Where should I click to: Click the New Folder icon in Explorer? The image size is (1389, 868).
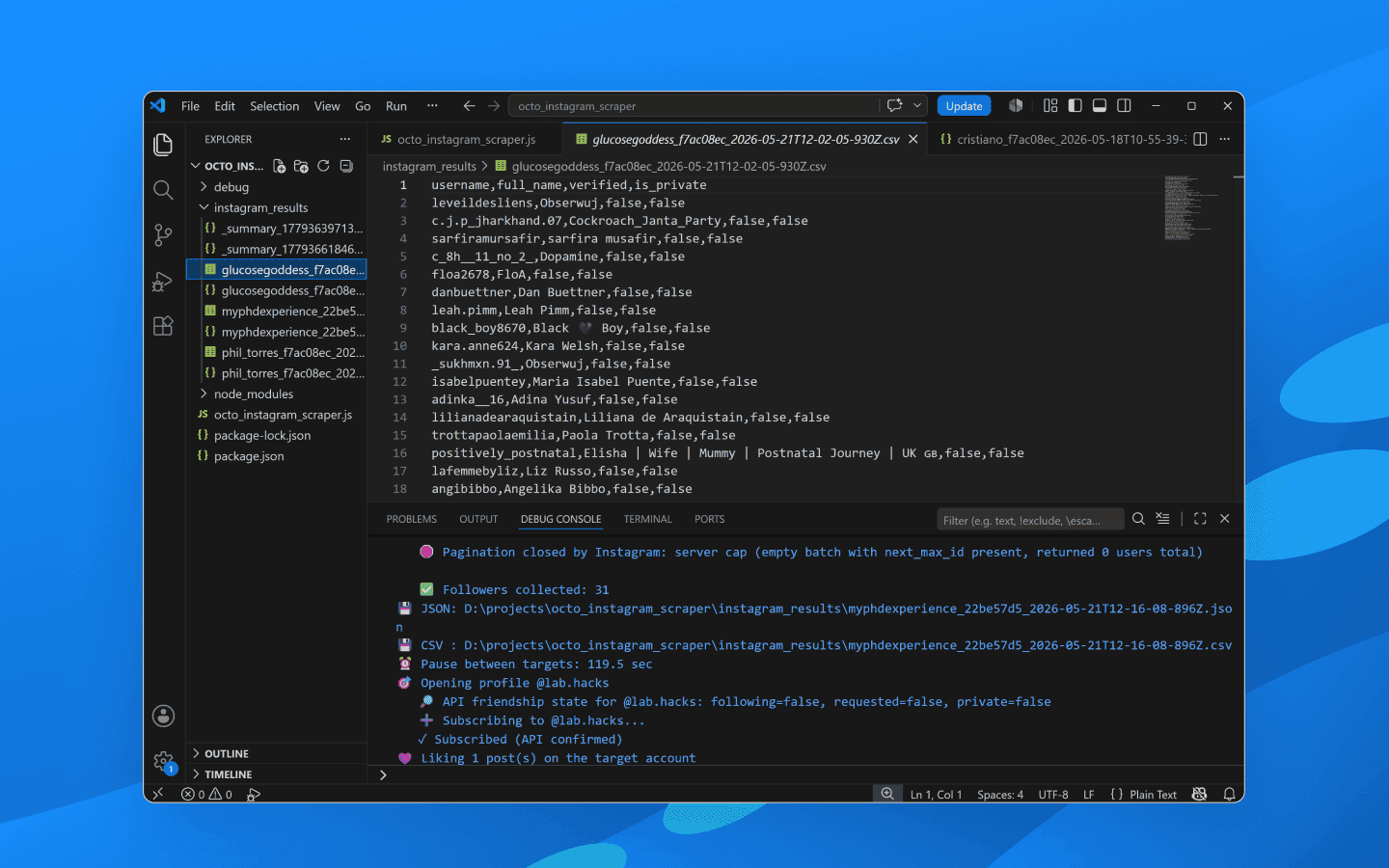(301, 166)
